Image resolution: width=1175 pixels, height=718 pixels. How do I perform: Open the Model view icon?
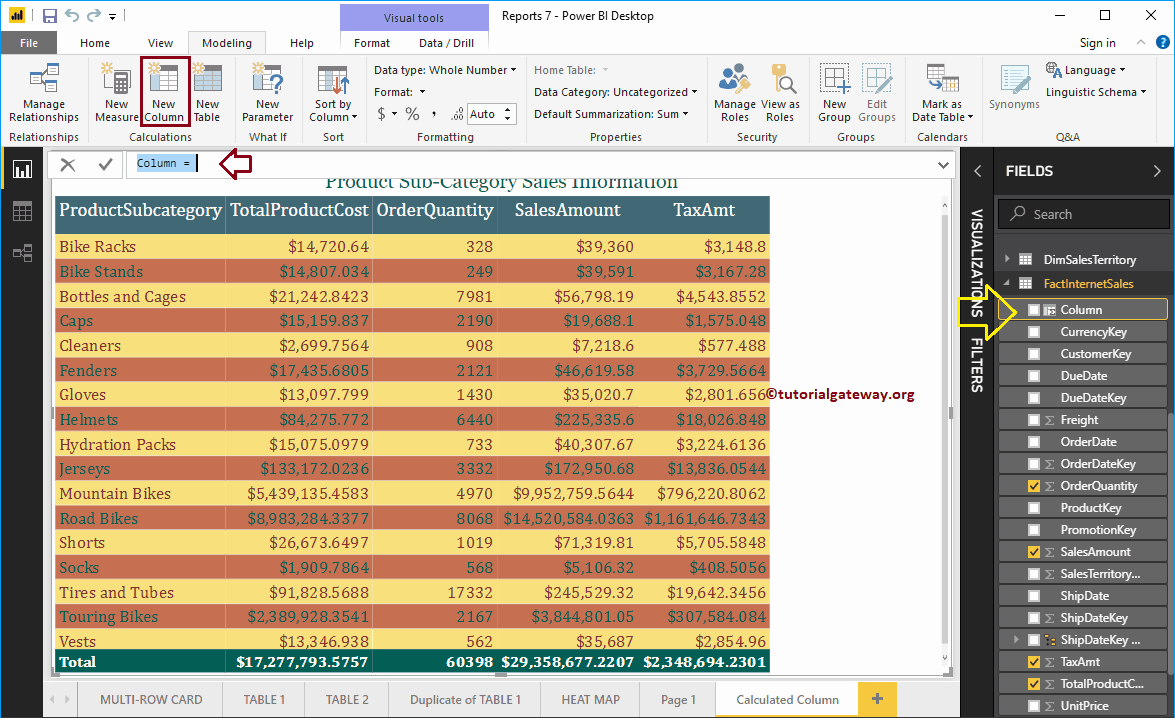(x=22, y=253)
